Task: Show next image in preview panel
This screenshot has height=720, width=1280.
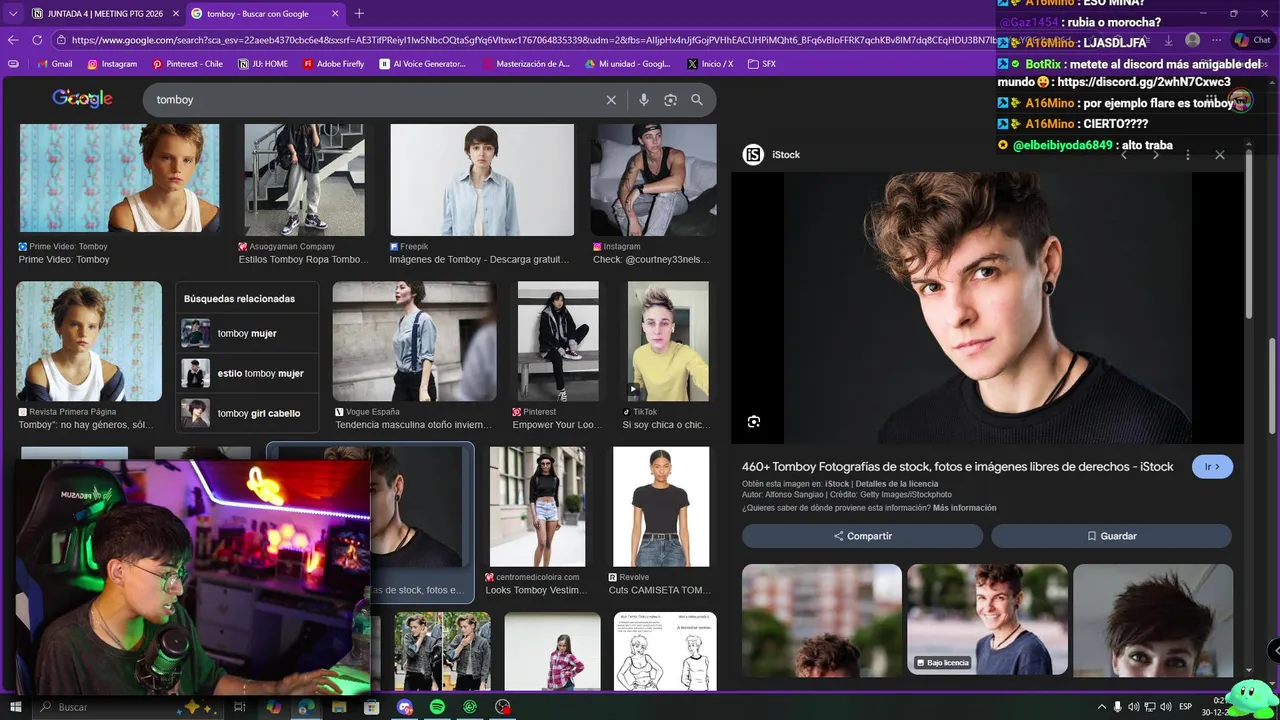Action: pyautogui.click(x=1156, y=155)
